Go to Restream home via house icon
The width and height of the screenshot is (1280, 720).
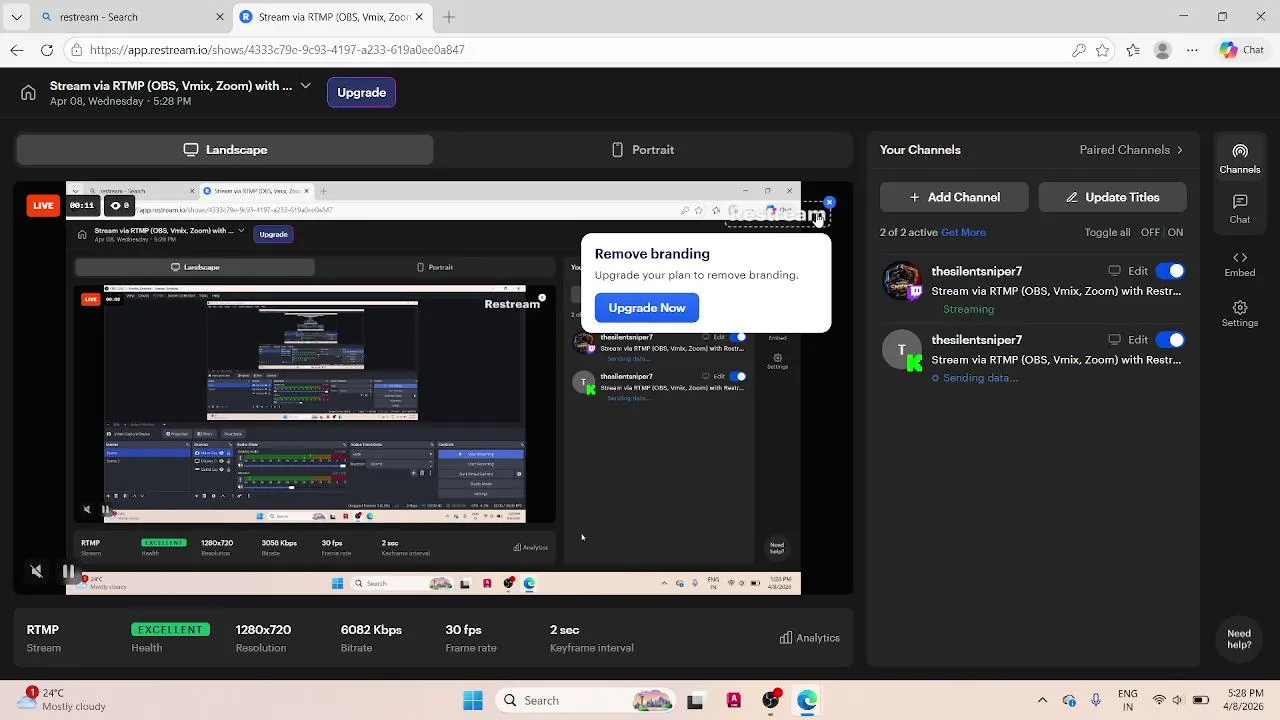pyautogui.click(x=28, y=93)
